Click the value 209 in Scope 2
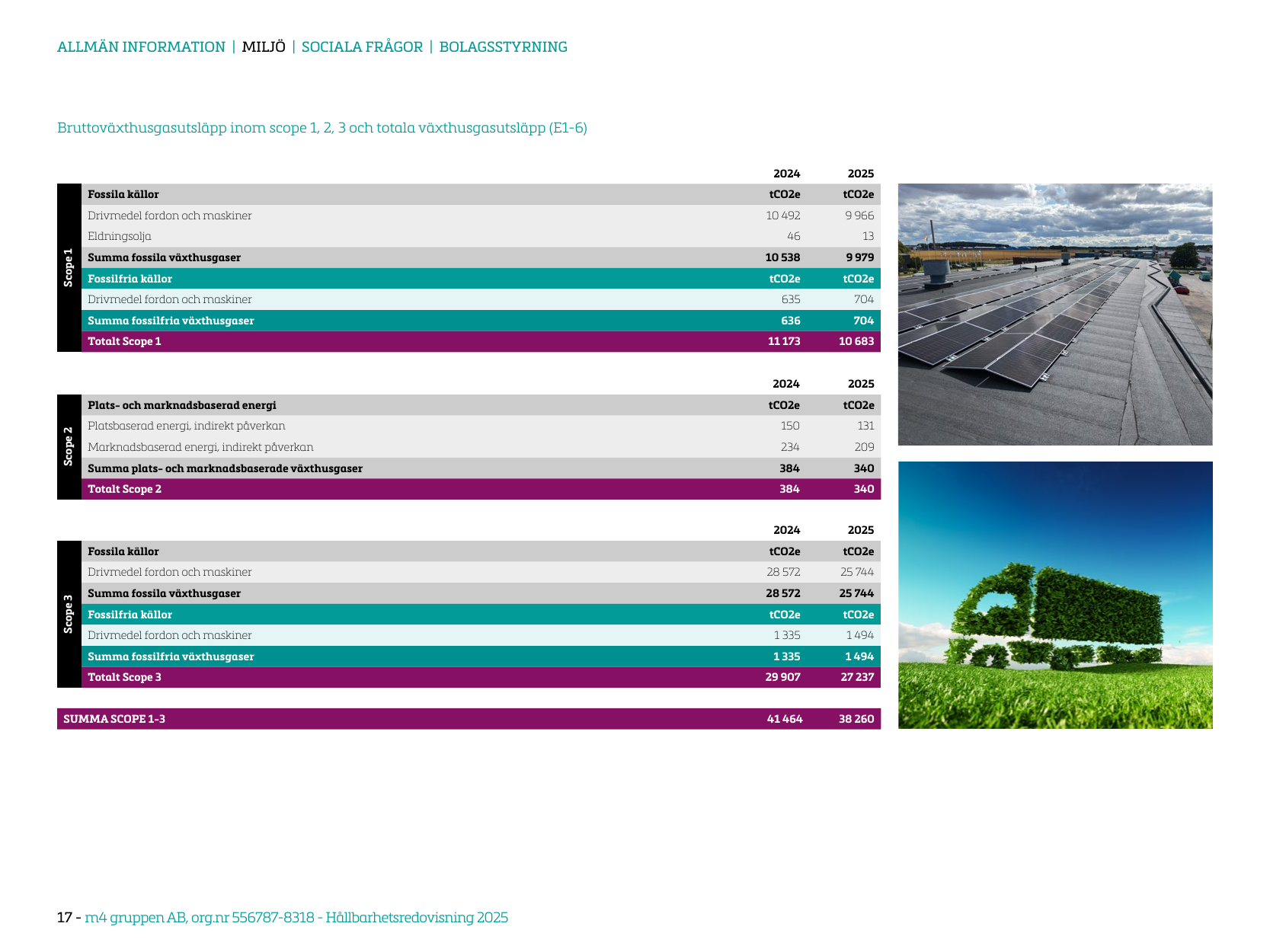 tap(864, 447)
